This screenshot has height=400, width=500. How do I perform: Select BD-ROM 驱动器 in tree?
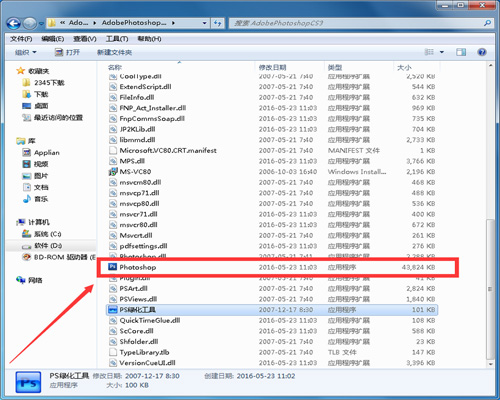pos(59,257)
